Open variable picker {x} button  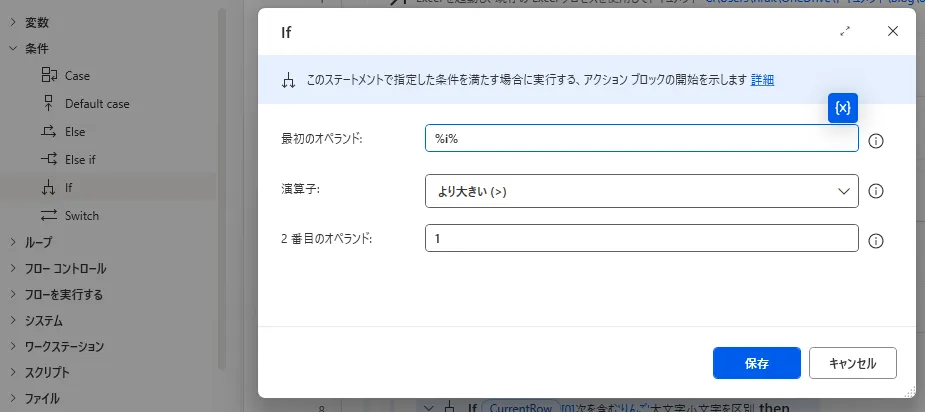pyautogui.click(x=843, y=108)
